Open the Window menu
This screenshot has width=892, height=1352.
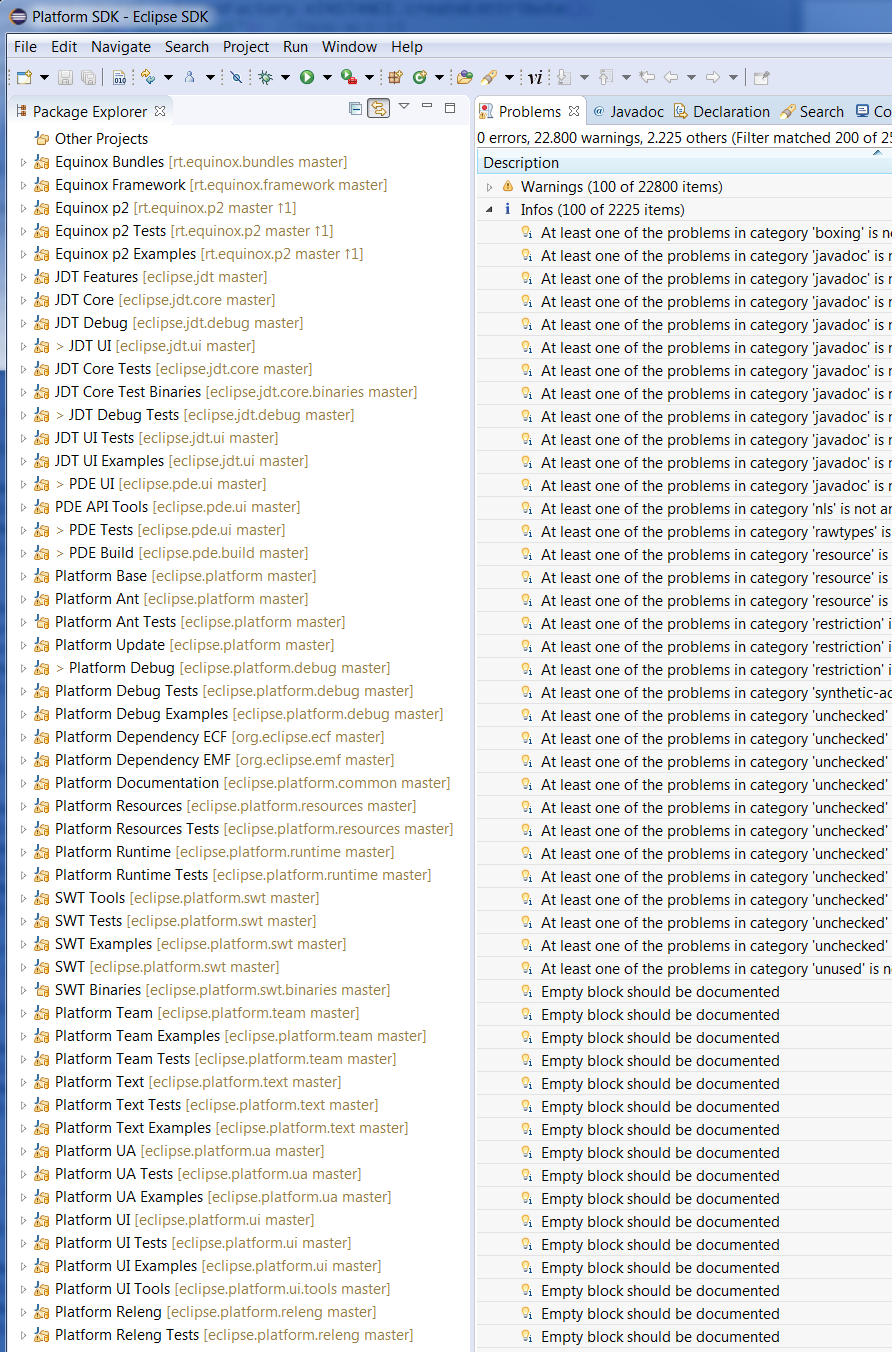[350, 47]
